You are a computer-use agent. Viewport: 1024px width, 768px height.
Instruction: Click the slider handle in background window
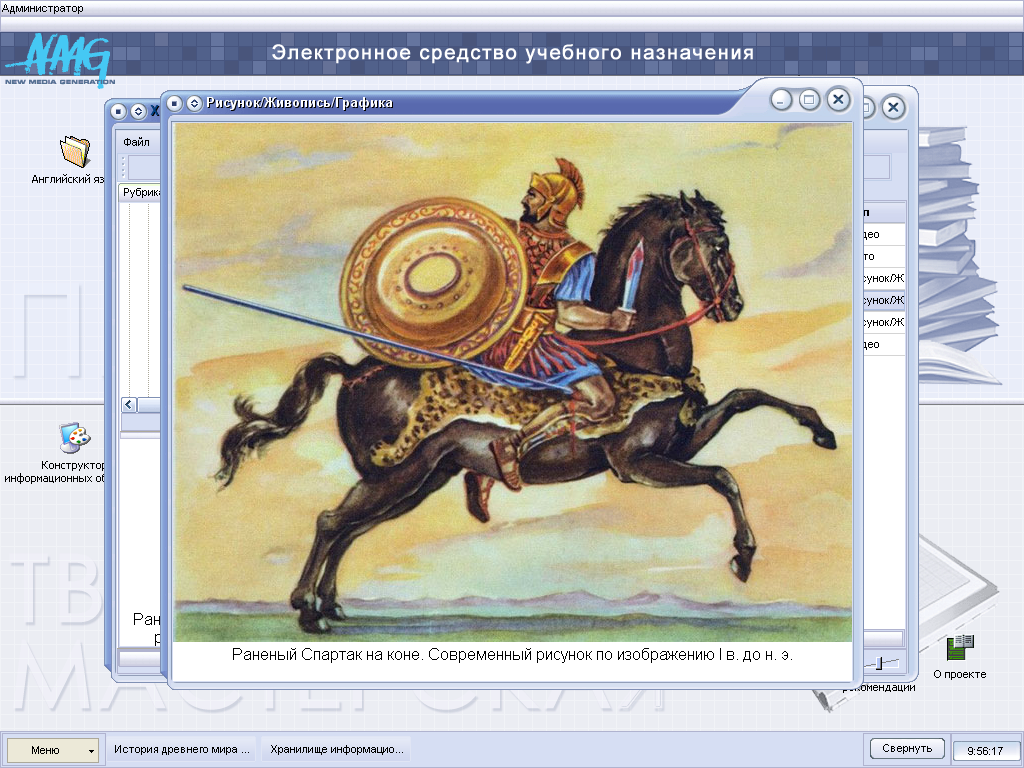(879, 661)
